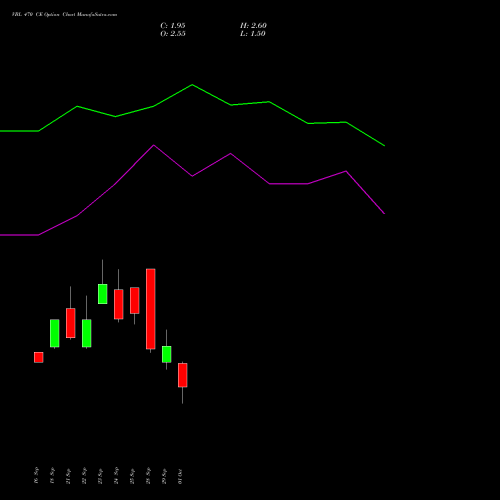Image resolution: width=500 pixels, height=500 pixels.
Task: Click the red candlestick for 24 Sep
Action: coord(119,304)
